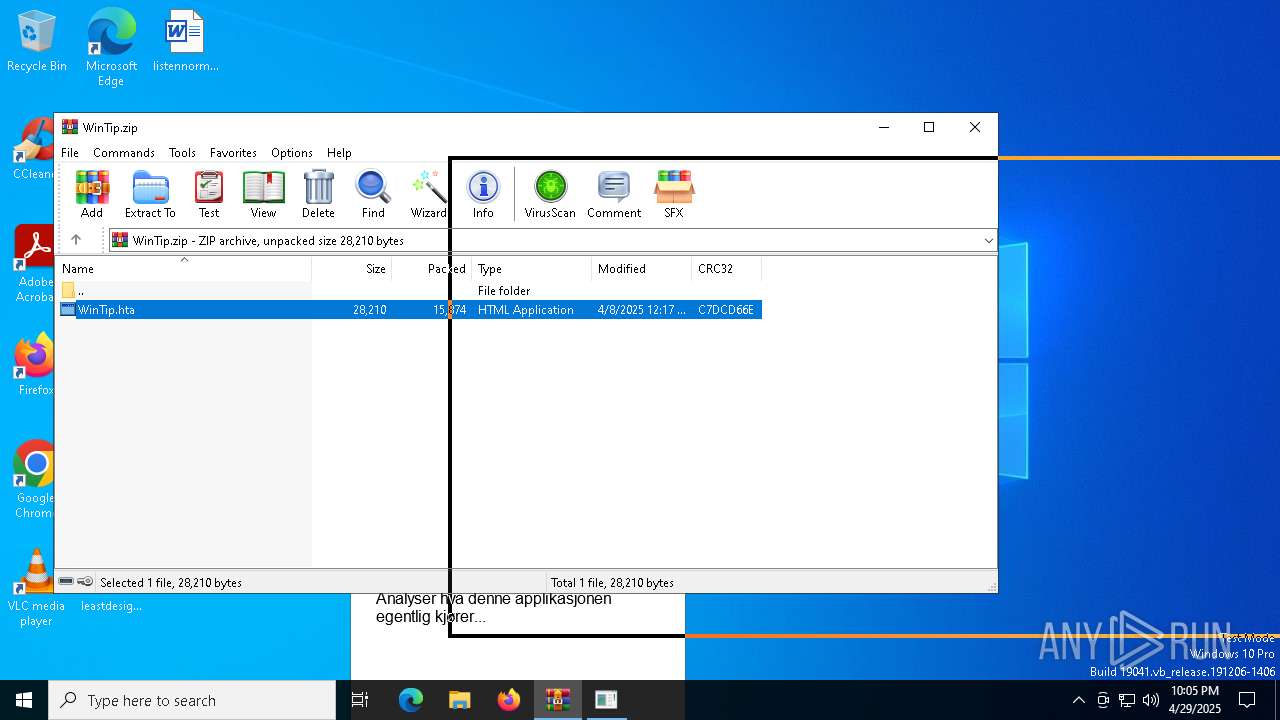This screenshot has height=720, width=1280.
Task: Open Adobe Acrobat desktop shortcut
Action: point(36,264)
